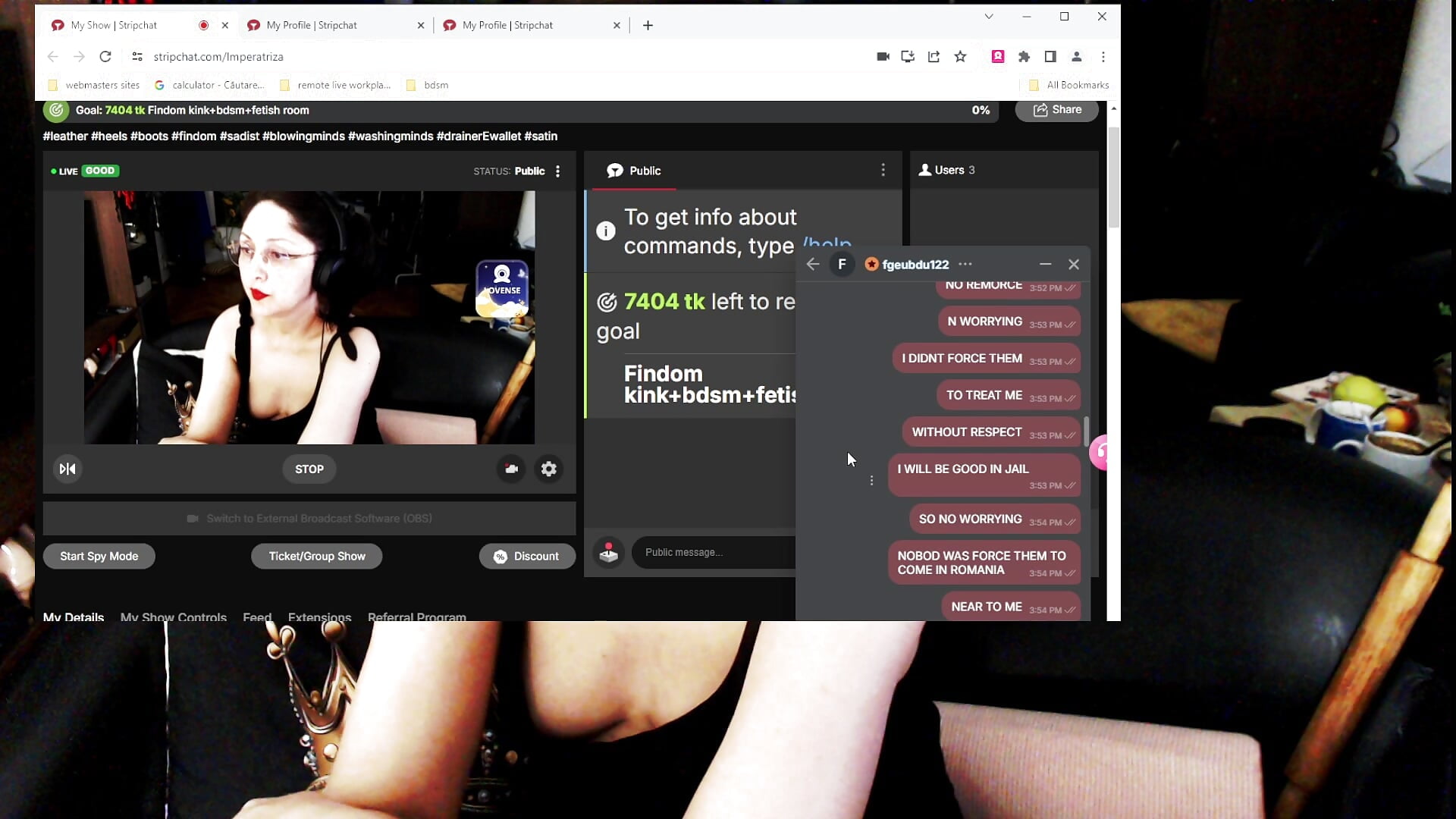The image size is (1456, 819).
Task: Switch to External Broadcast Software (OBS)
Action: 309,519
